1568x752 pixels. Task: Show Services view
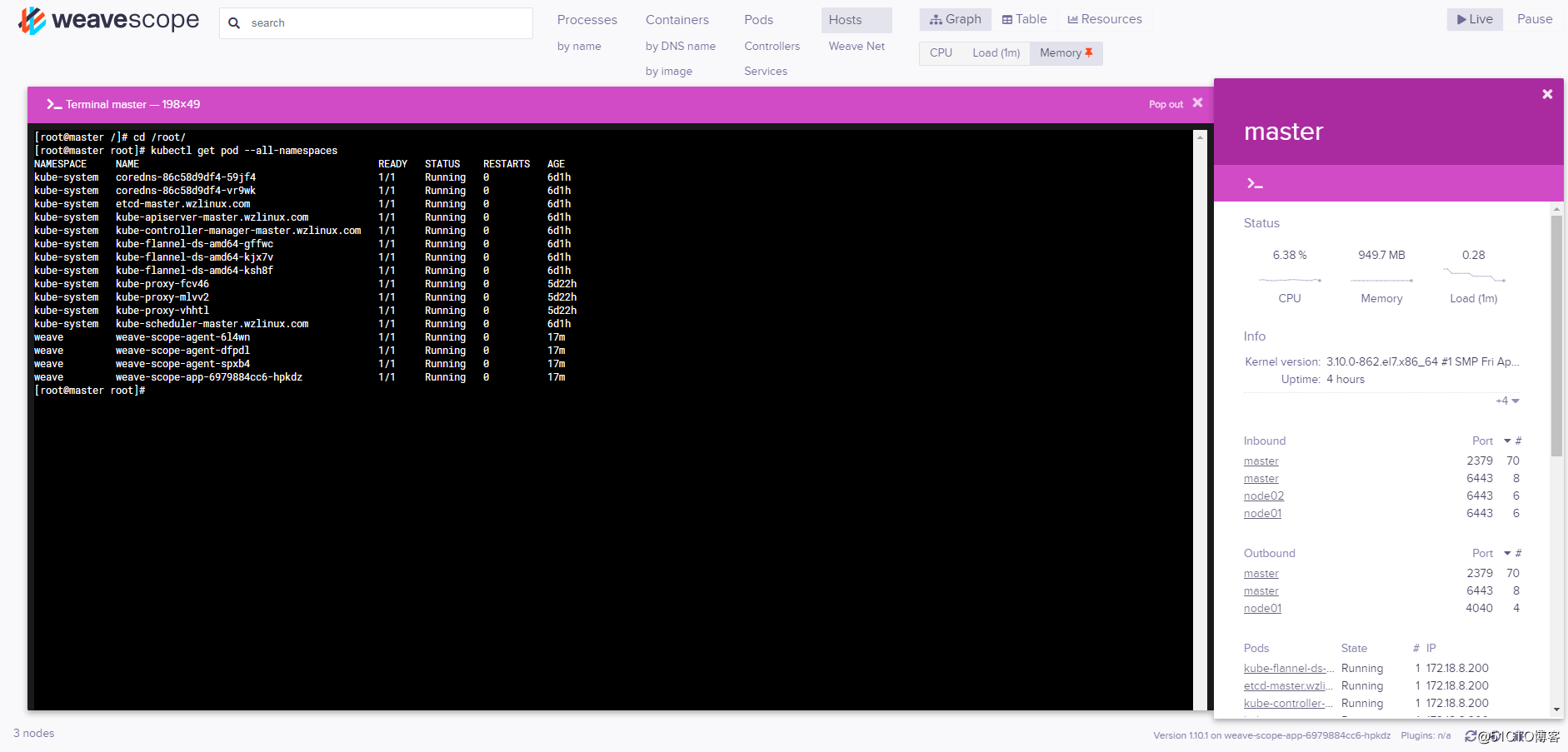click(x=765, y=71)
